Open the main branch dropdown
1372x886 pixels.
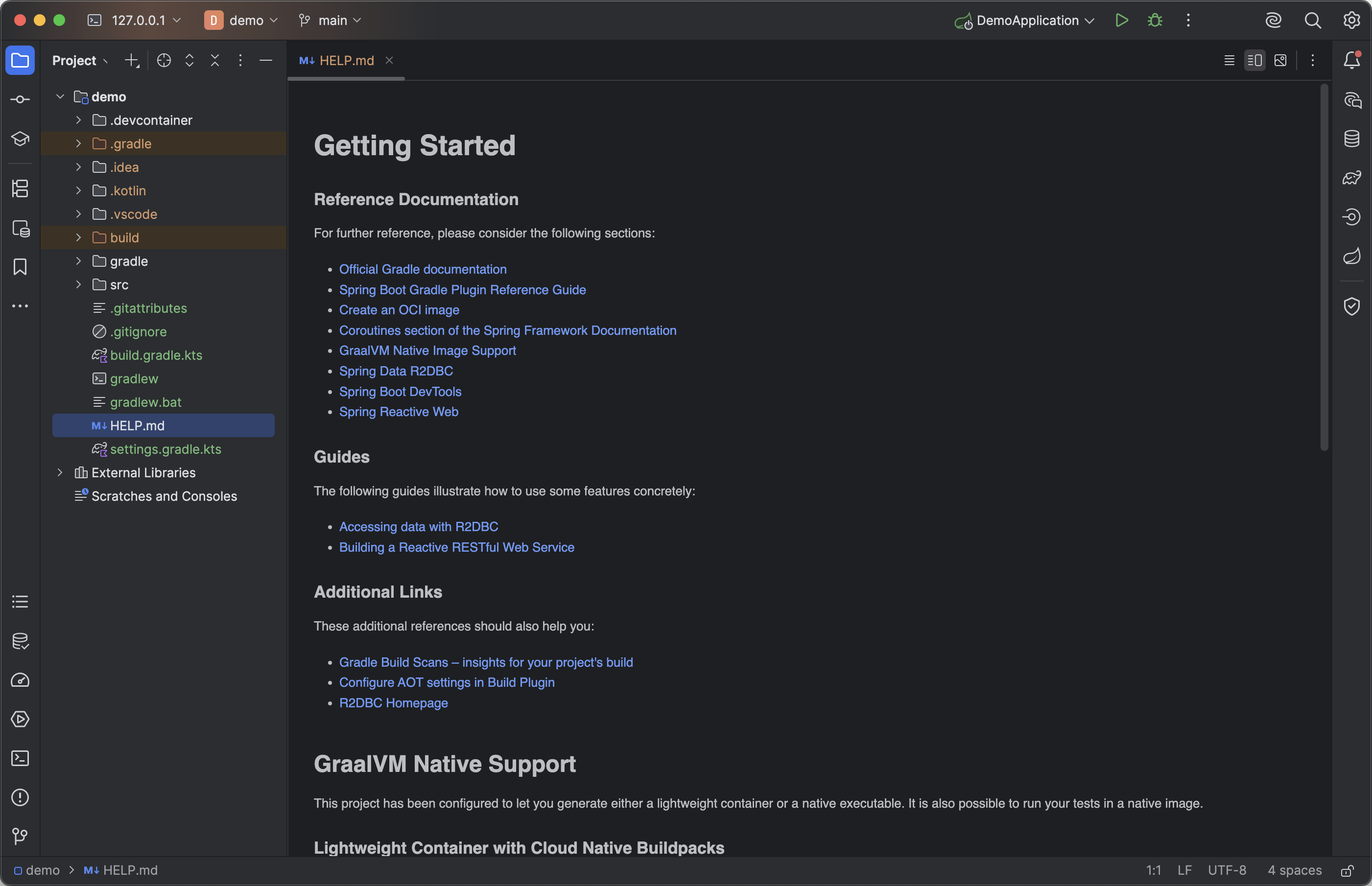click(x=331, y=21)
